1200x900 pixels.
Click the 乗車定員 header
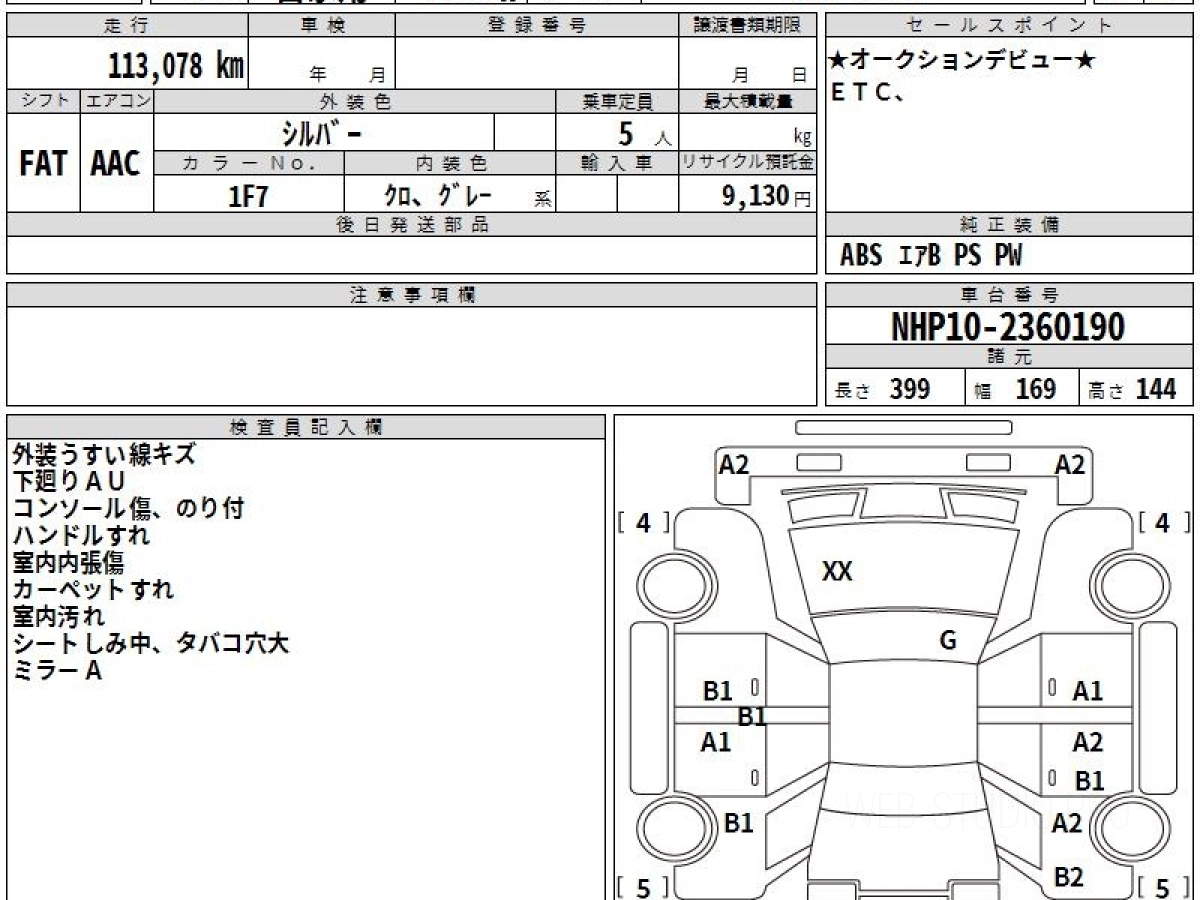tap(617, 101)
